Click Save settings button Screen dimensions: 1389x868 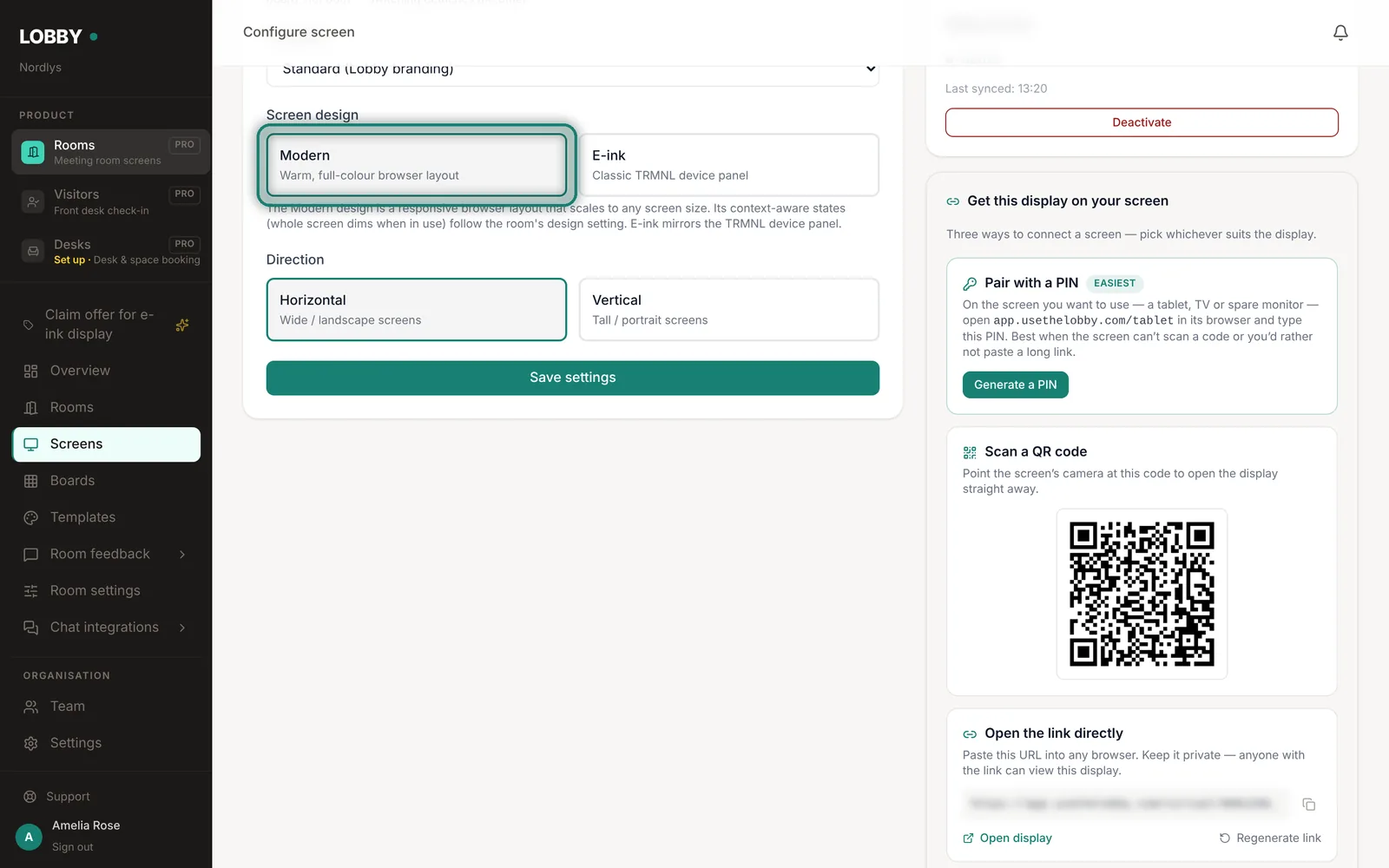pyautogui.click(x=573, y=378)
